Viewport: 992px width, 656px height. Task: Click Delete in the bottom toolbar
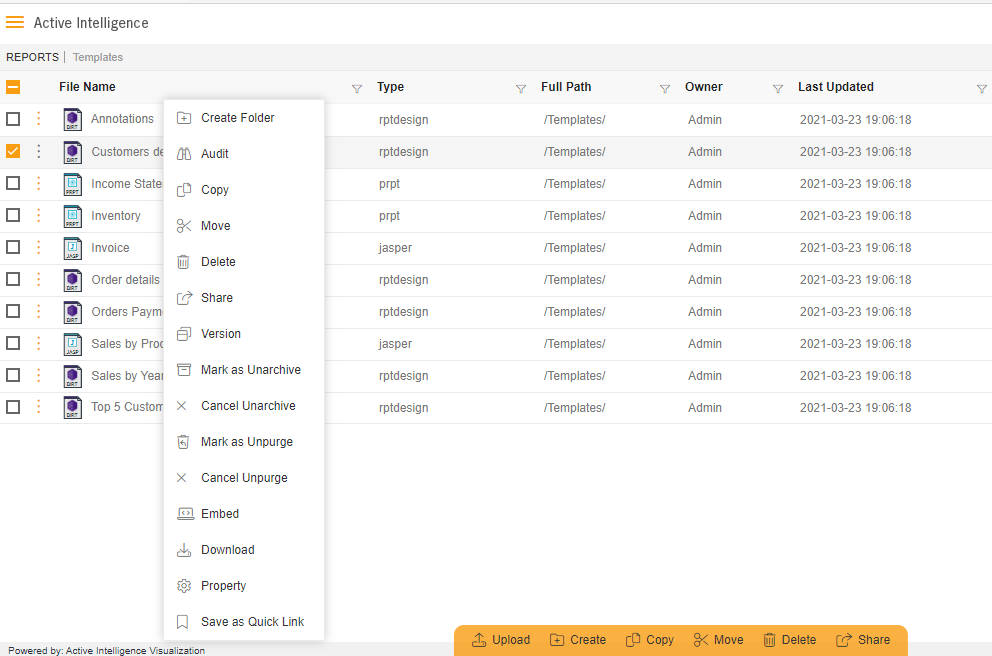pos(789,640)
